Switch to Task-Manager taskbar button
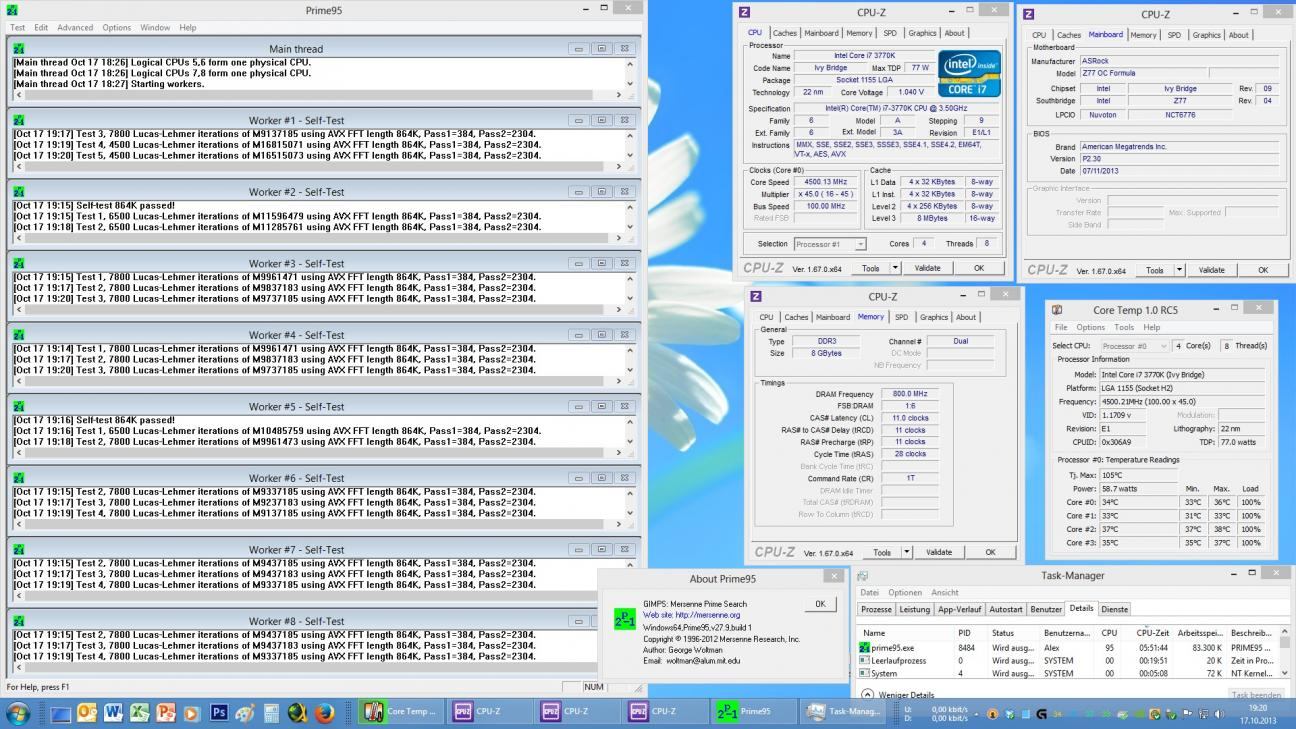 coord(842,712)
